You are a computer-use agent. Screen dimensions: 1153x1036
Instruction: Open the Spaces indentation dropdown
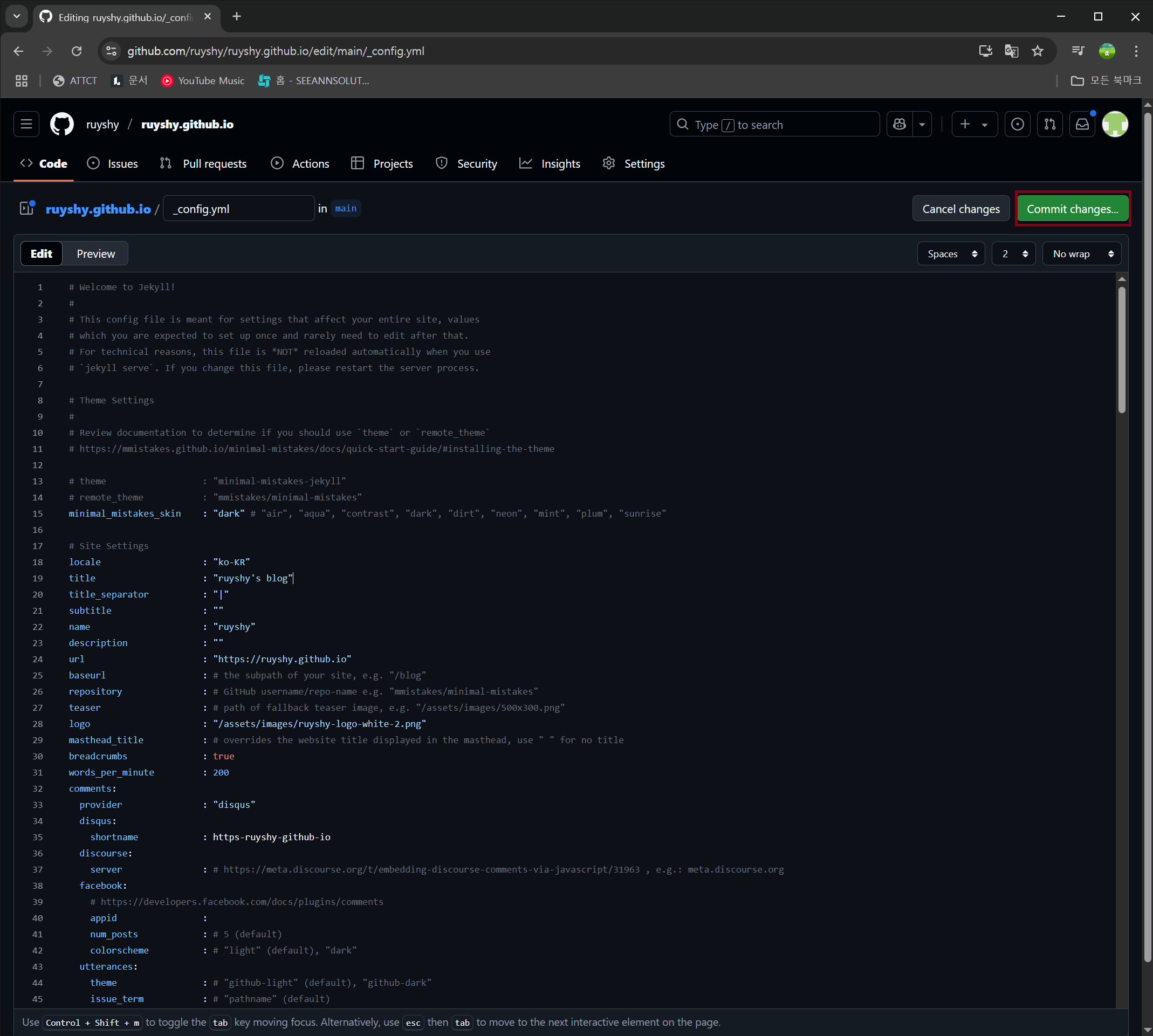(x=950, y=253)
